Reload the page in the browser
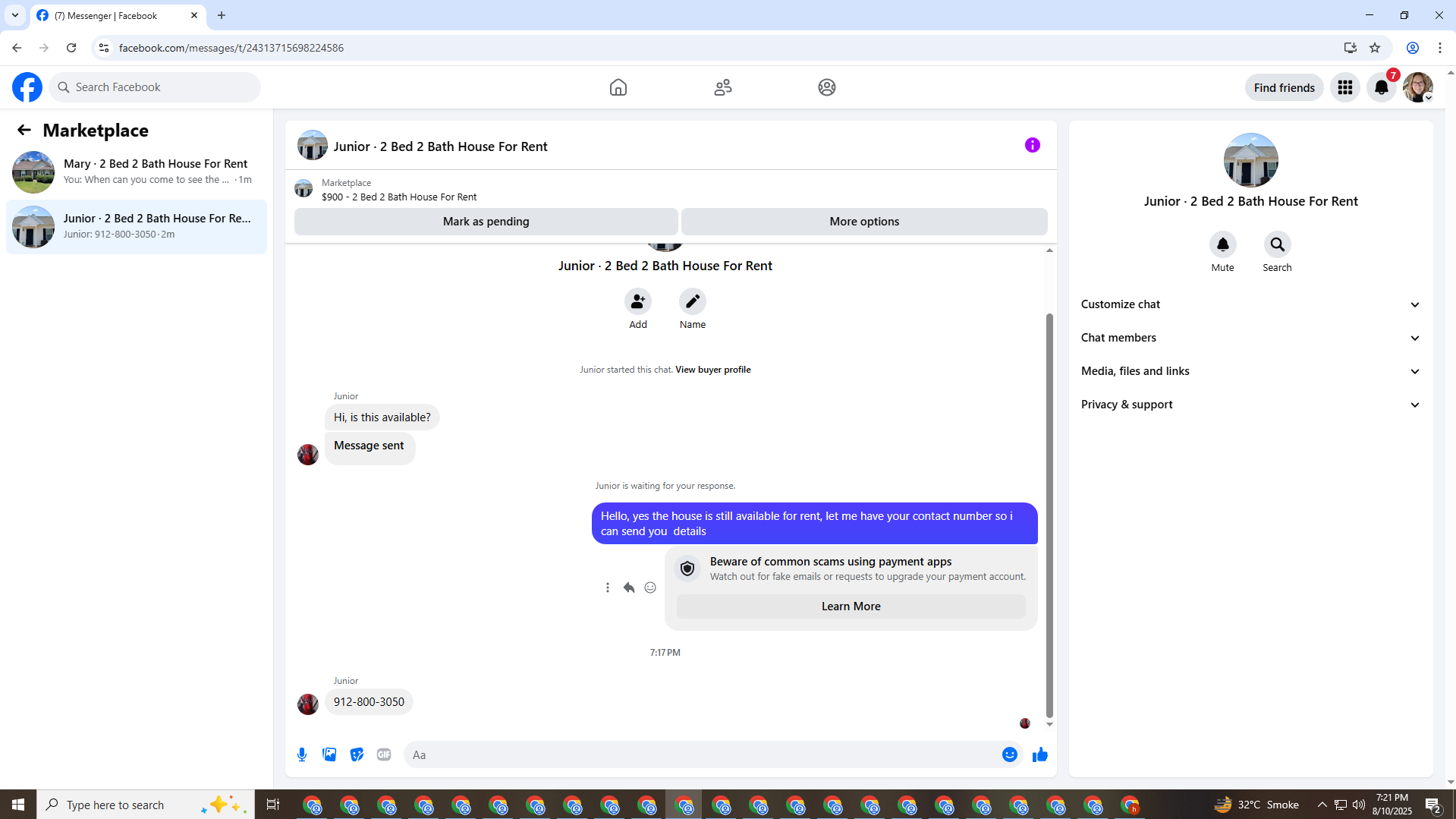Image resolution: width=1456 pixels, height=819 pixels. [71, 48]
